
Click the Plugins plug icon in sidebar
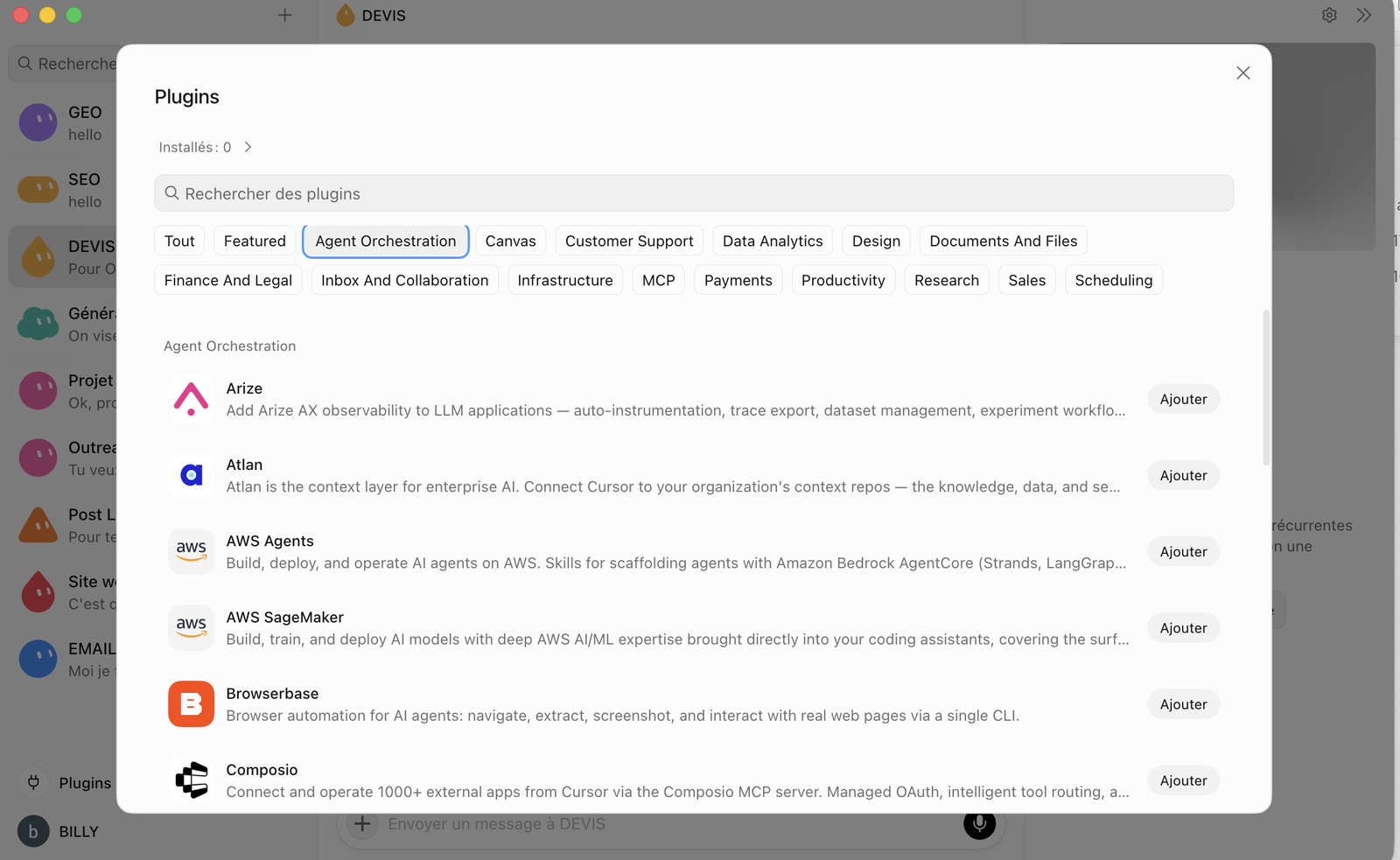tap(33, 782)
